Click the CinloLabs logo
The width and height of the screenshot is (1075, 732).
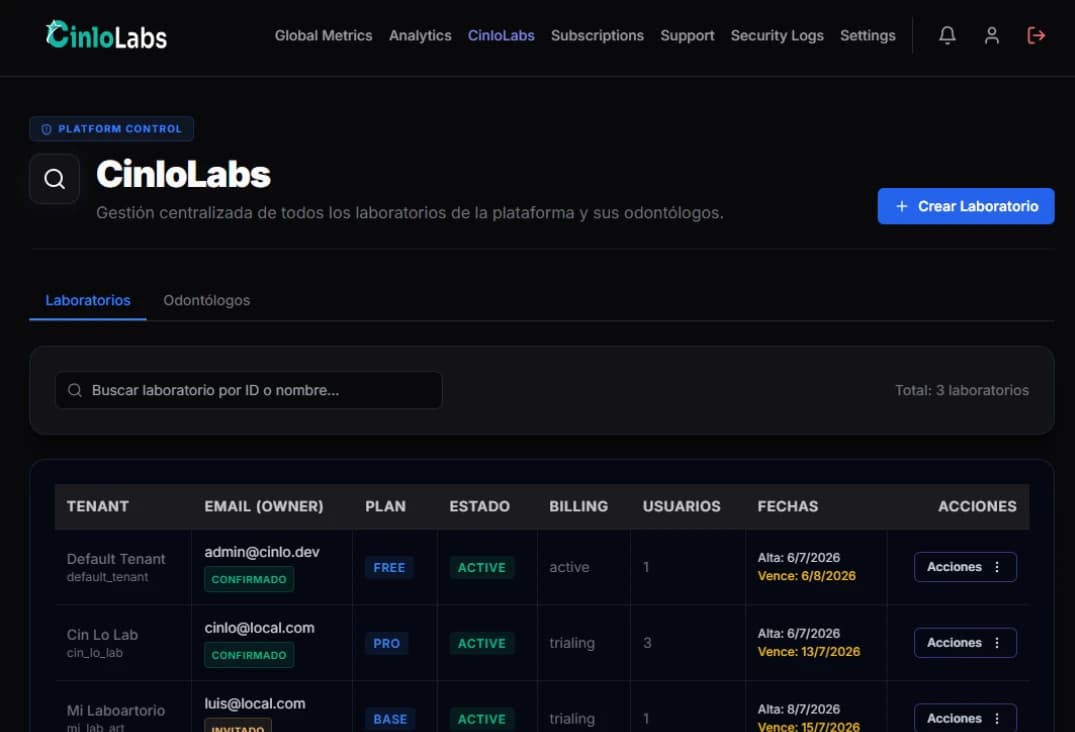(106, 35)
